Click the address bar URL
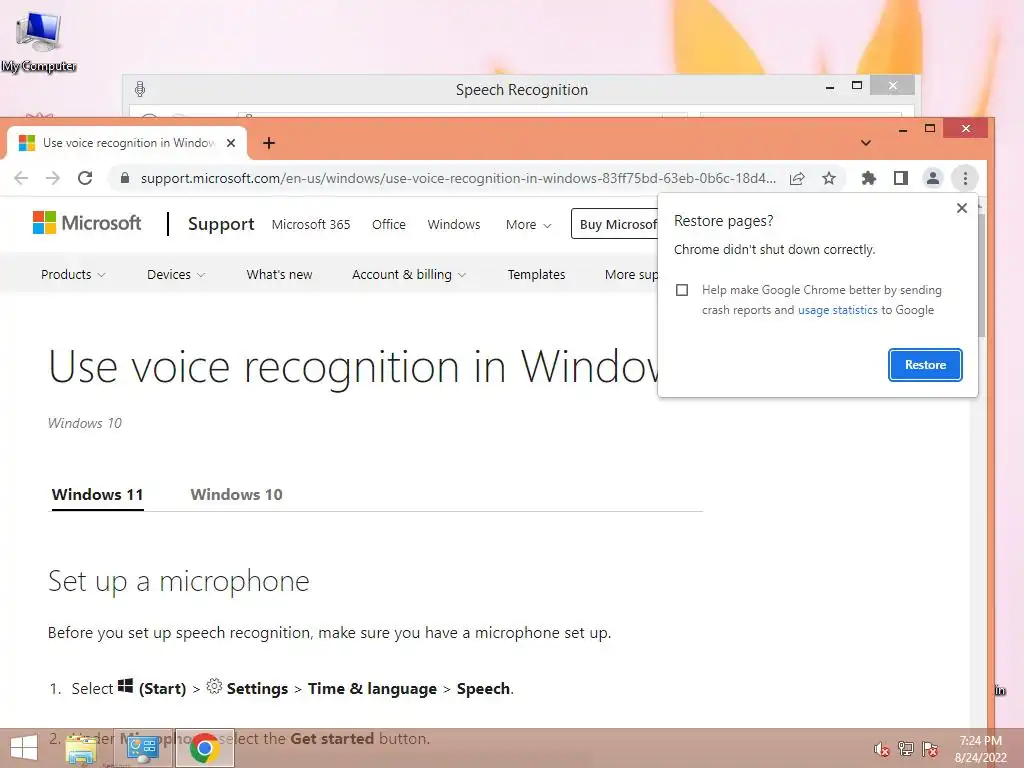 (x=458, y=178)
